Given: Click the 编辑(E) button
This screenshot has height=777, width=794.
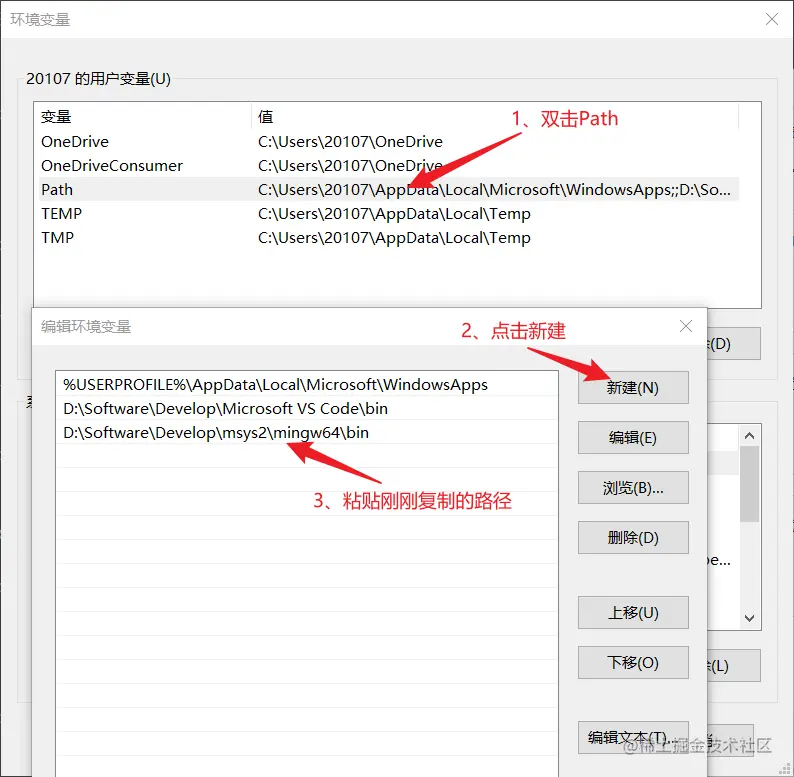Looking at the screenshot, I should (633, 437).
